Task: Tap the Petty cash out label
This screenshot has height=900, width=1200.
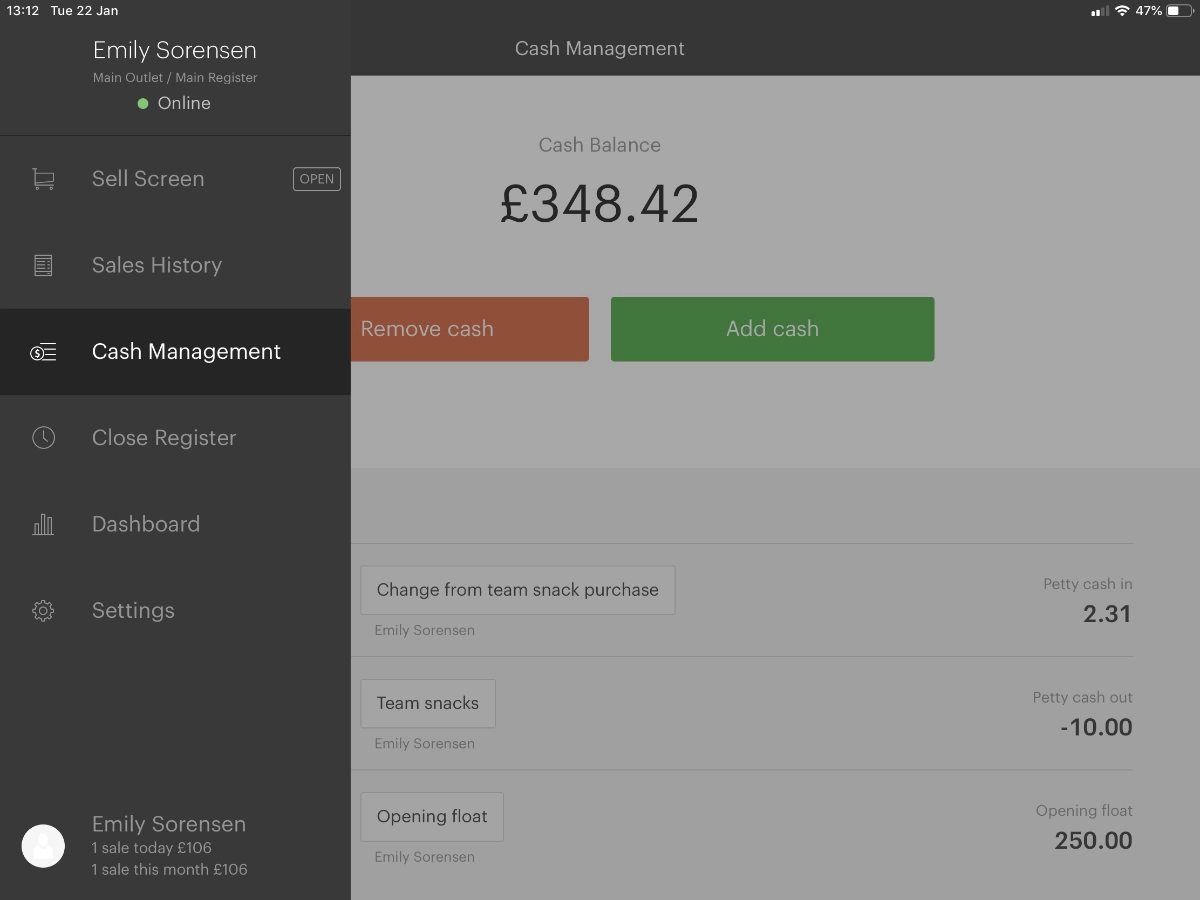Action: coord(1083,697)
